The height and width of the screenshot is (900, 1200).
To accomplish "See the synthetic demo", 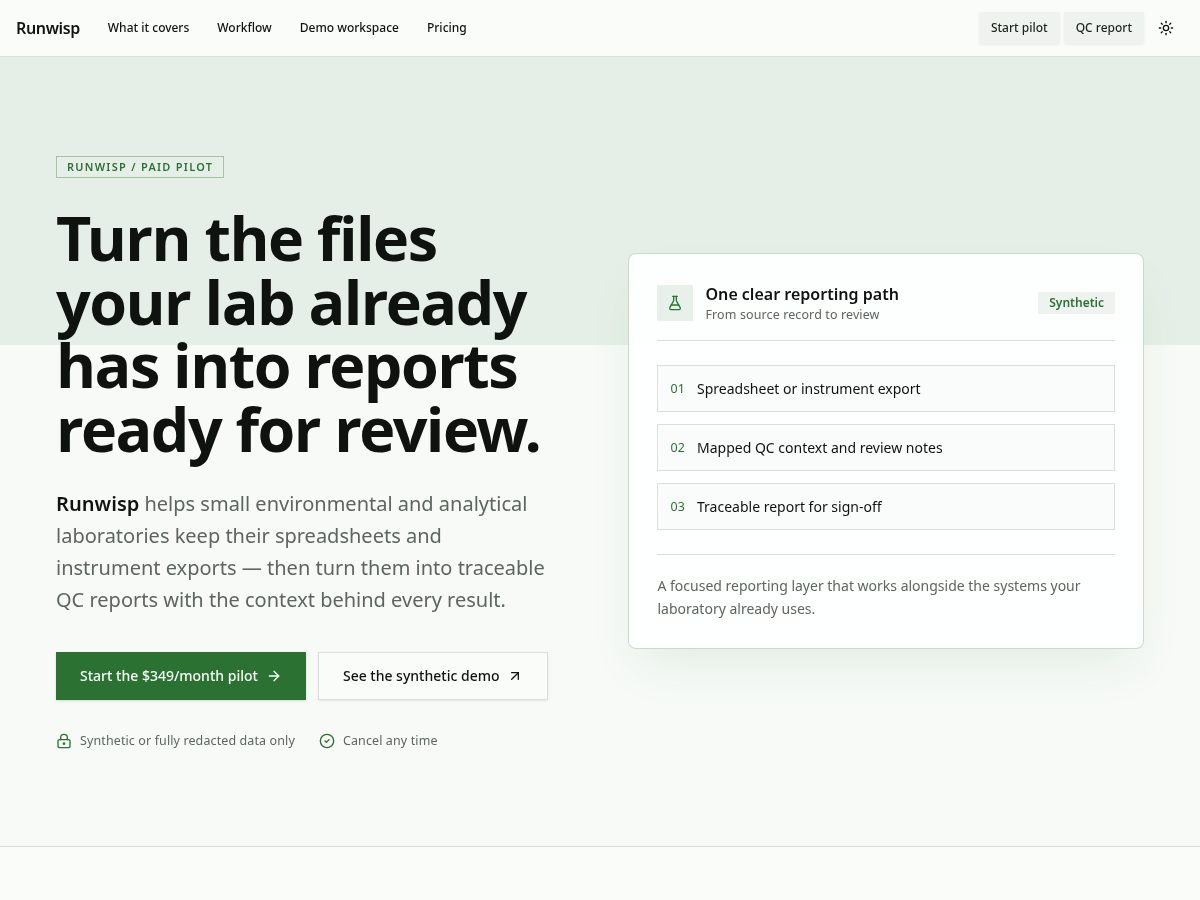I will point(433,676).
